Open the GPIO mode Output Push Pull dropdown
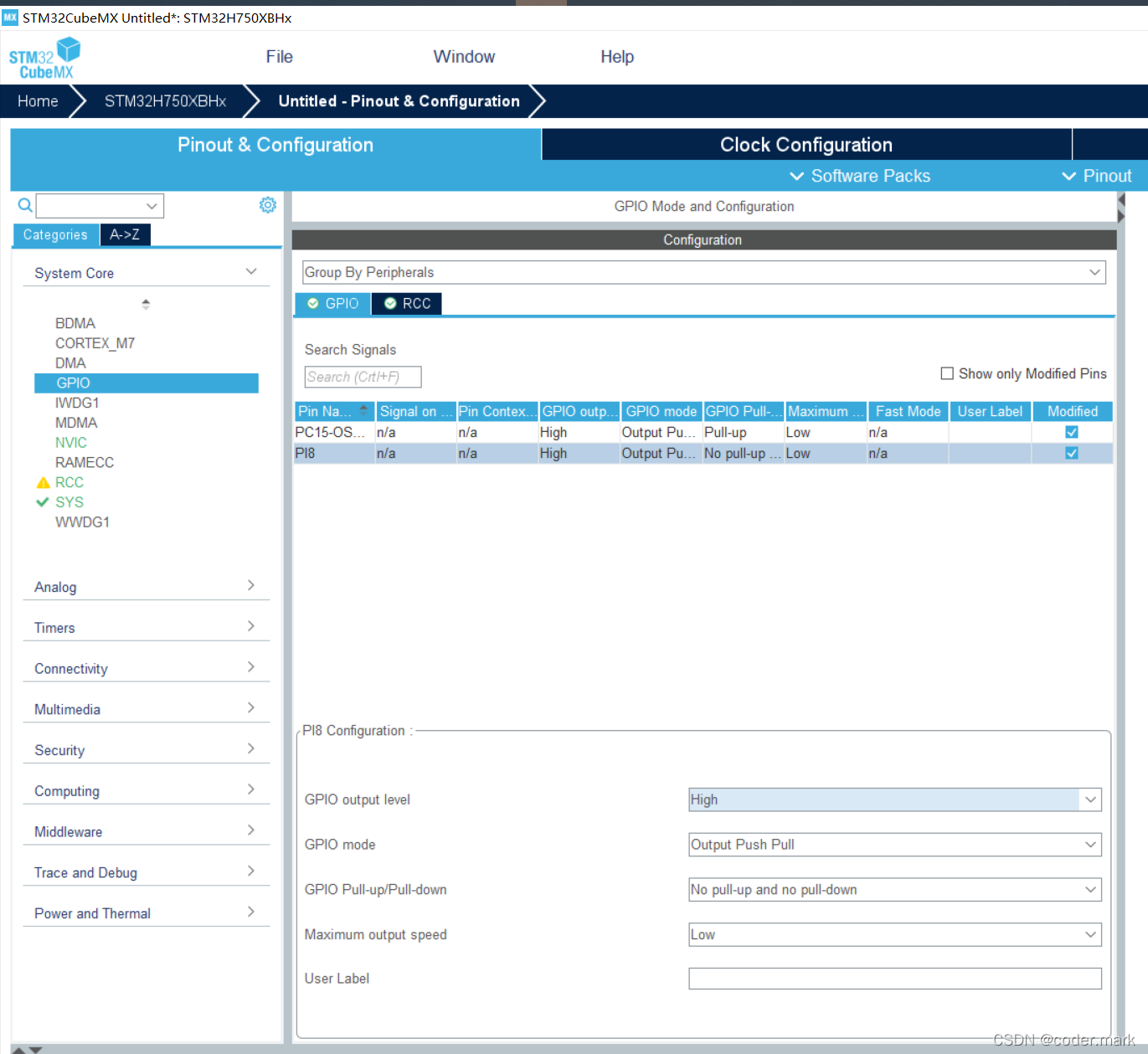Image resolution: width=1148 pixels, height=1054 pixels. tap(895, 845)
